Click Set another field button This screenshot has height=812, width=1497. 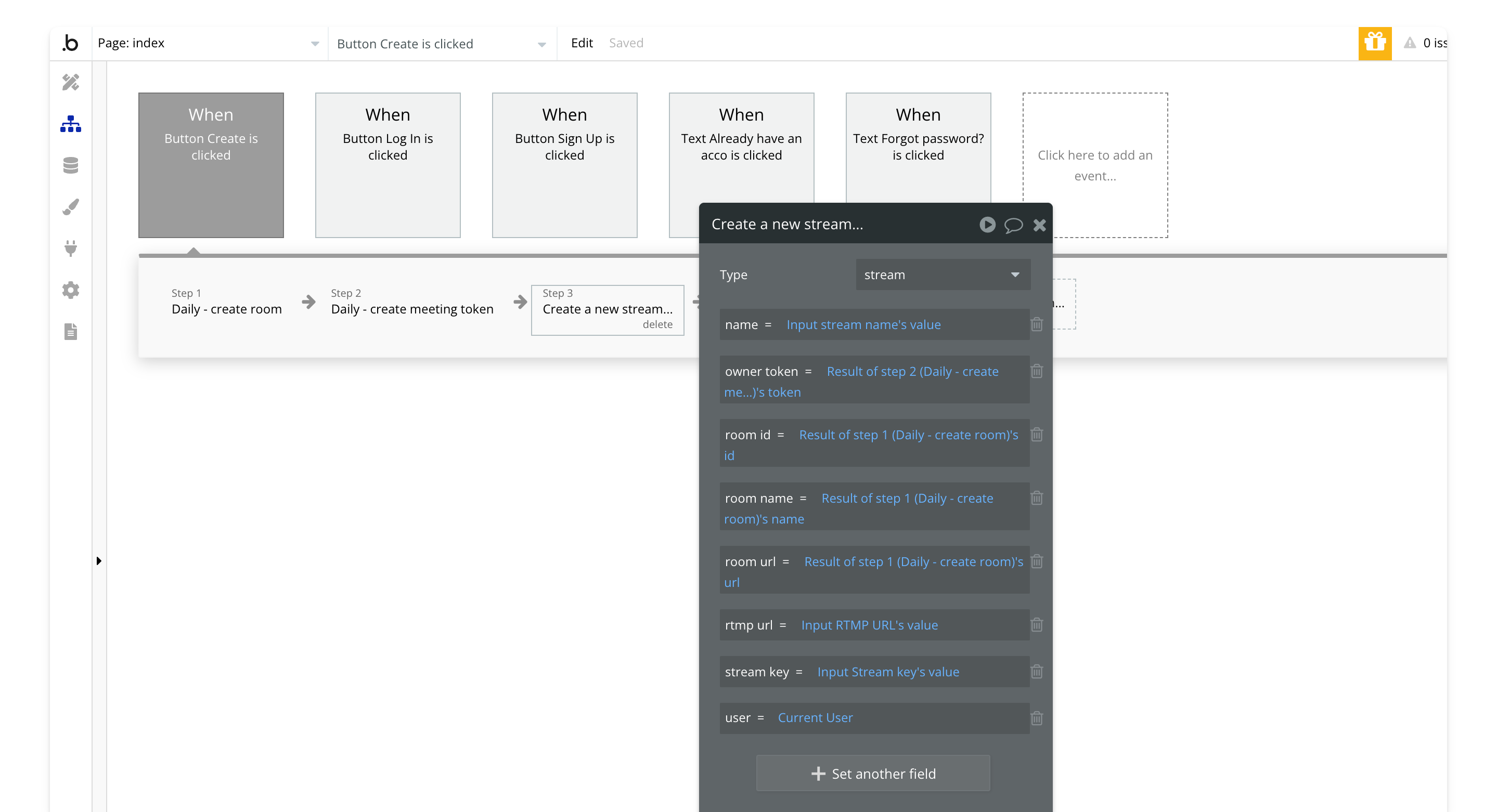point(873,773)
